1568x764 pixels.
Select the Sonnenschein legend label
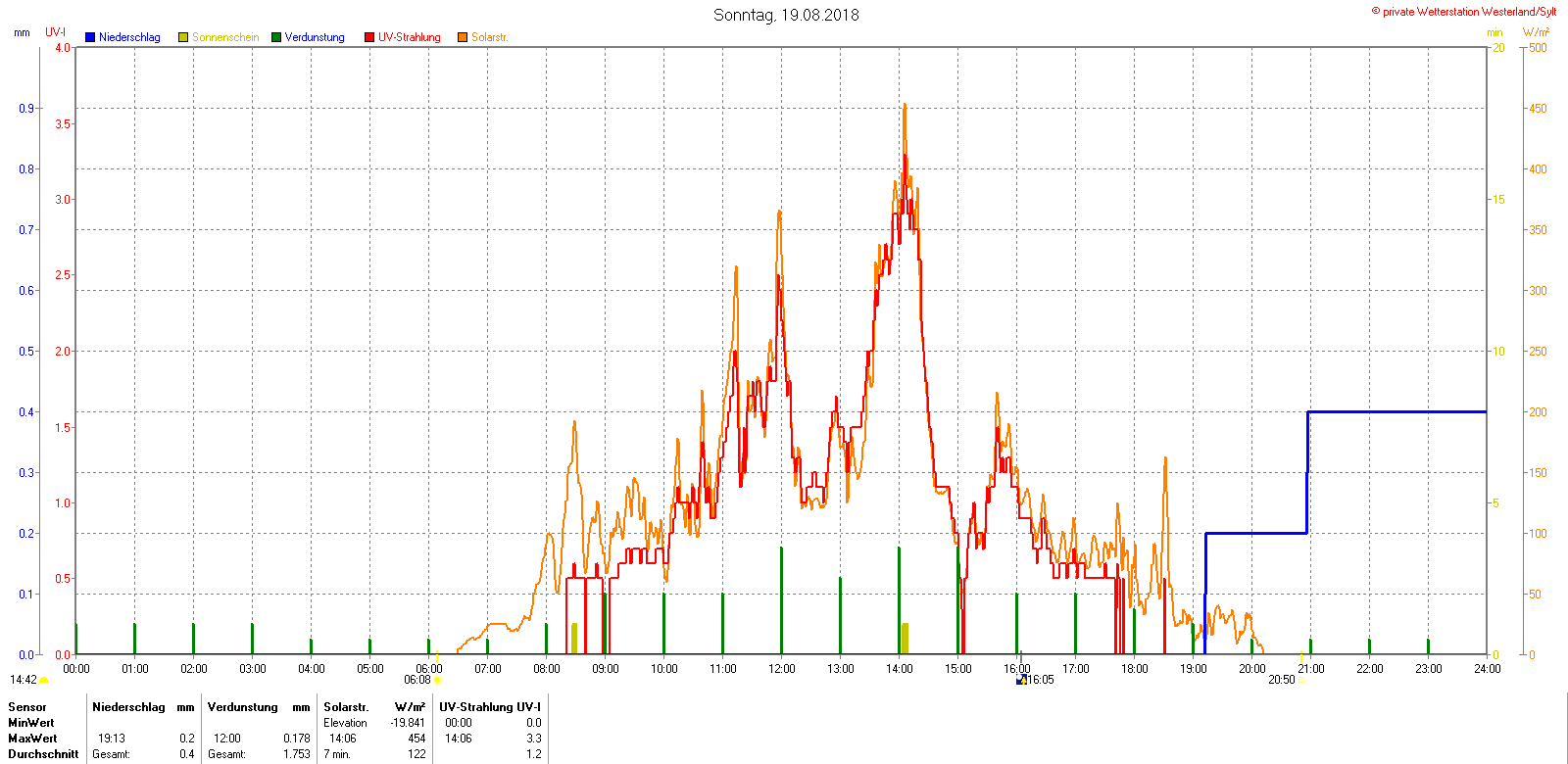(225, 37)
